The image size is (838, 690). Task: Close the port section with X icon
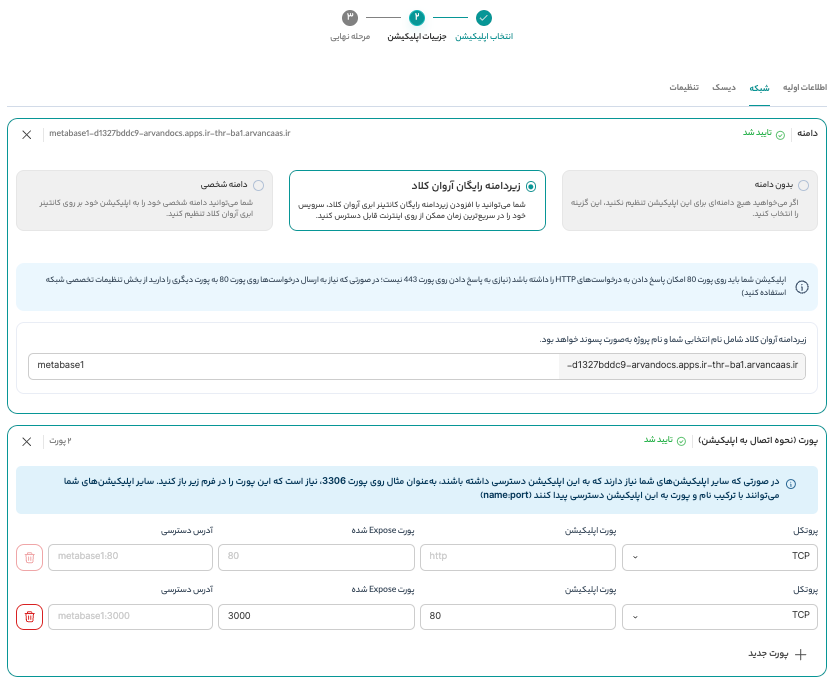27,441
